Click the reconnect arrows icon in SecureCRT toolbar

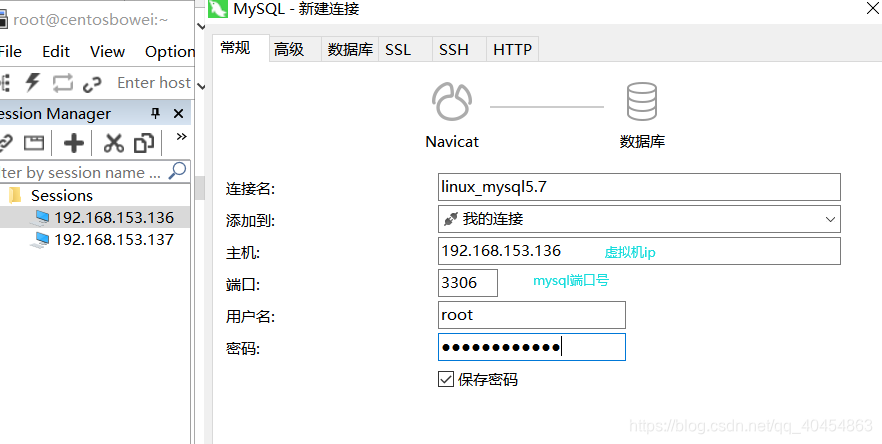click(x=62, y=83)
